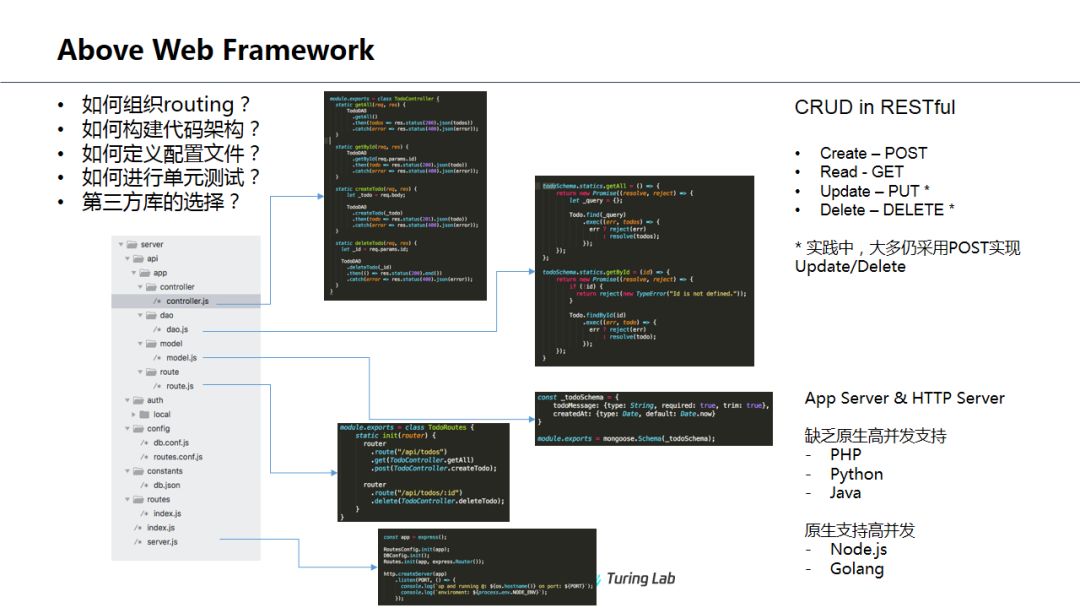Viewport: 1080px width, 608px height.
Task: Select model.js in the file tree
Action: coord(181,358)
